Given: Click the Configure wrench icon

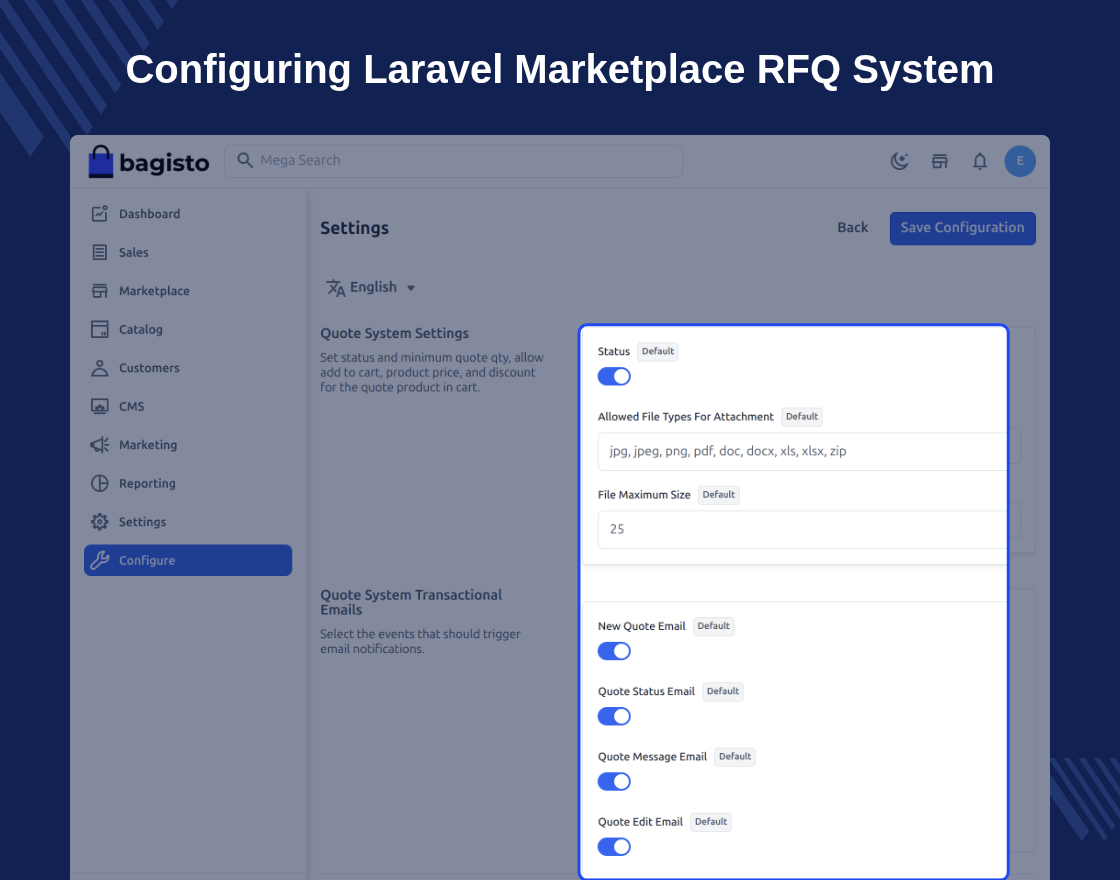Looking at the screenshot, I should point(99,561).
